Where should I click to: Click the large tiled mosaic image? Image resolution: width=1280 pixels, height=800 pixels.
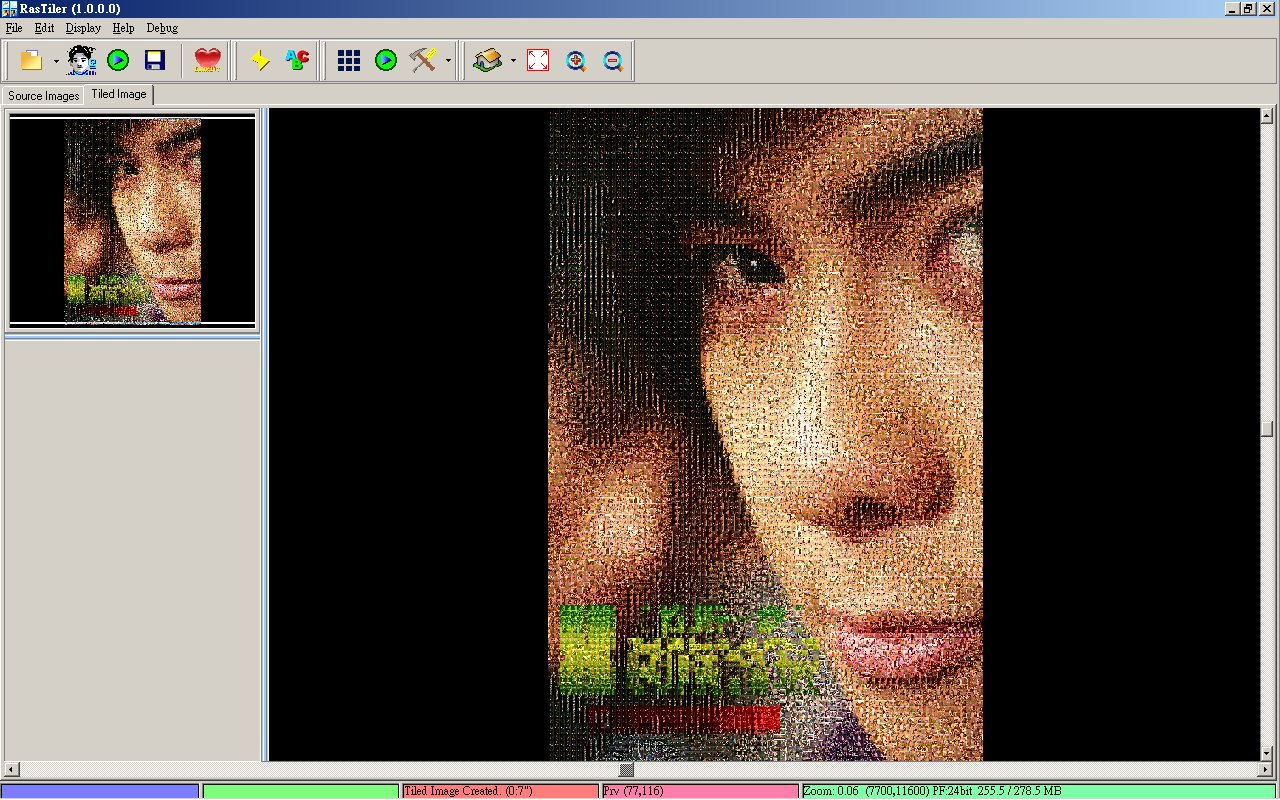pyautogui.click(x=765, y=434)
